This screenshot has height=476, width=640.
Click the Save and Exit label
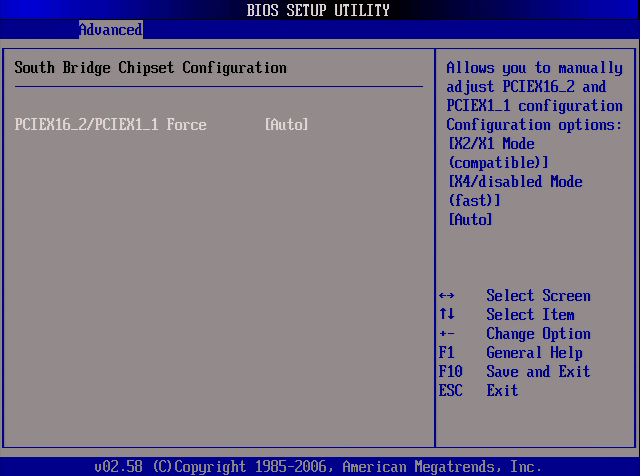[538, 372]
